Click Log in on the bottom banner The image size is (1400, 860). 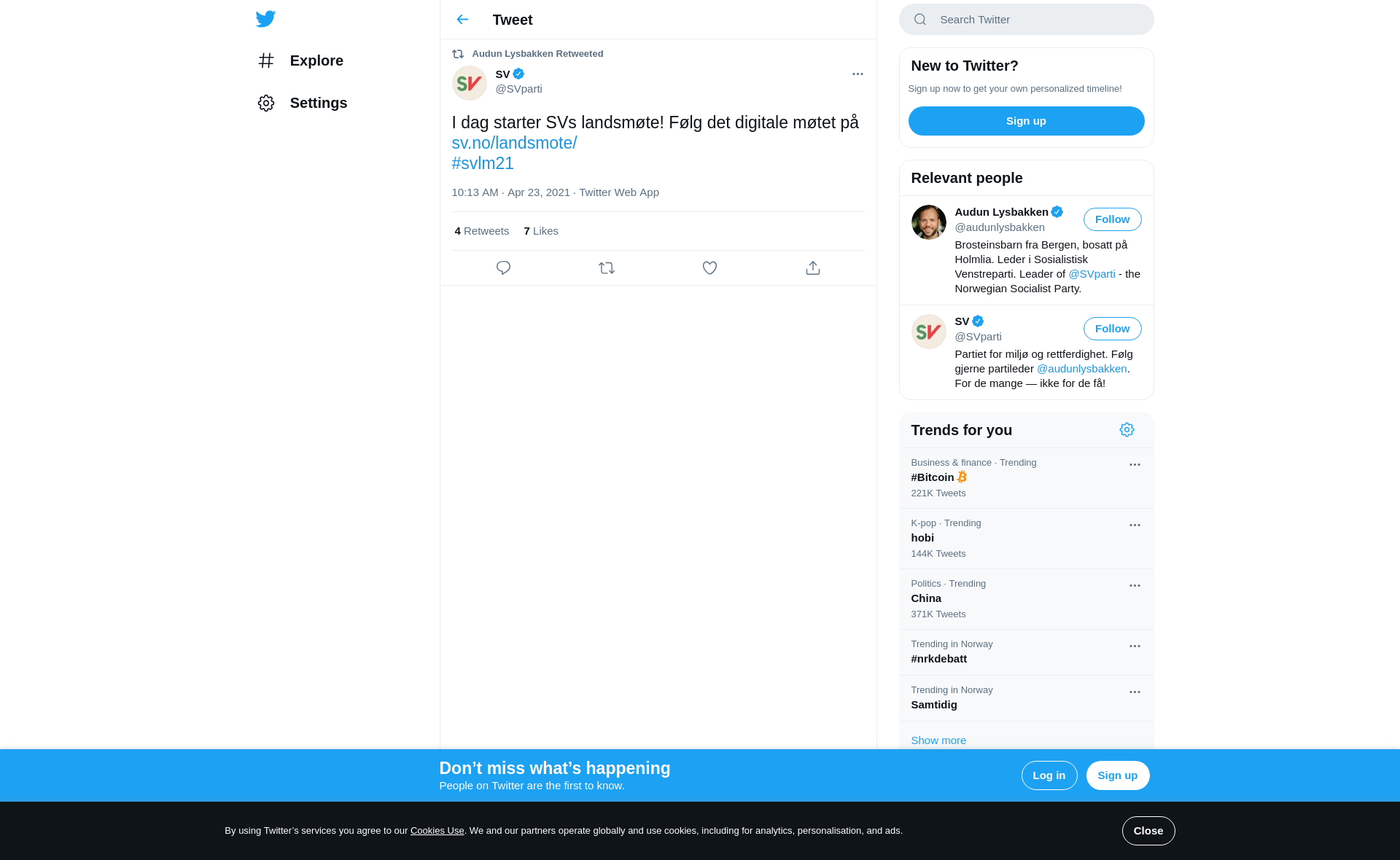tap(1049, 775)
